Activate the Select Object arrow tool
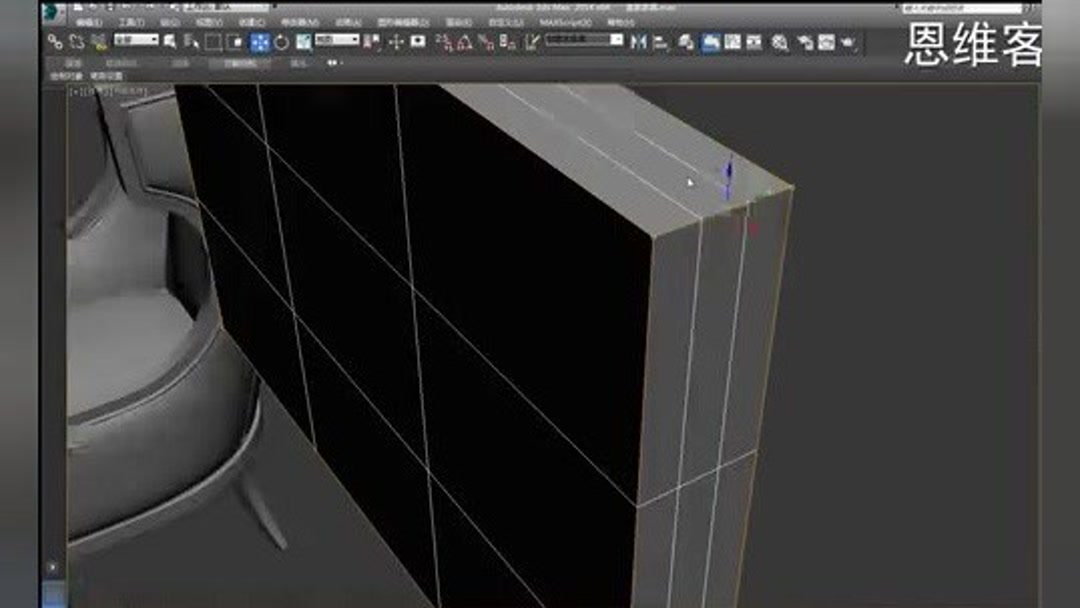Screen dimensions: 1080x608 click(x=168, y=40)
